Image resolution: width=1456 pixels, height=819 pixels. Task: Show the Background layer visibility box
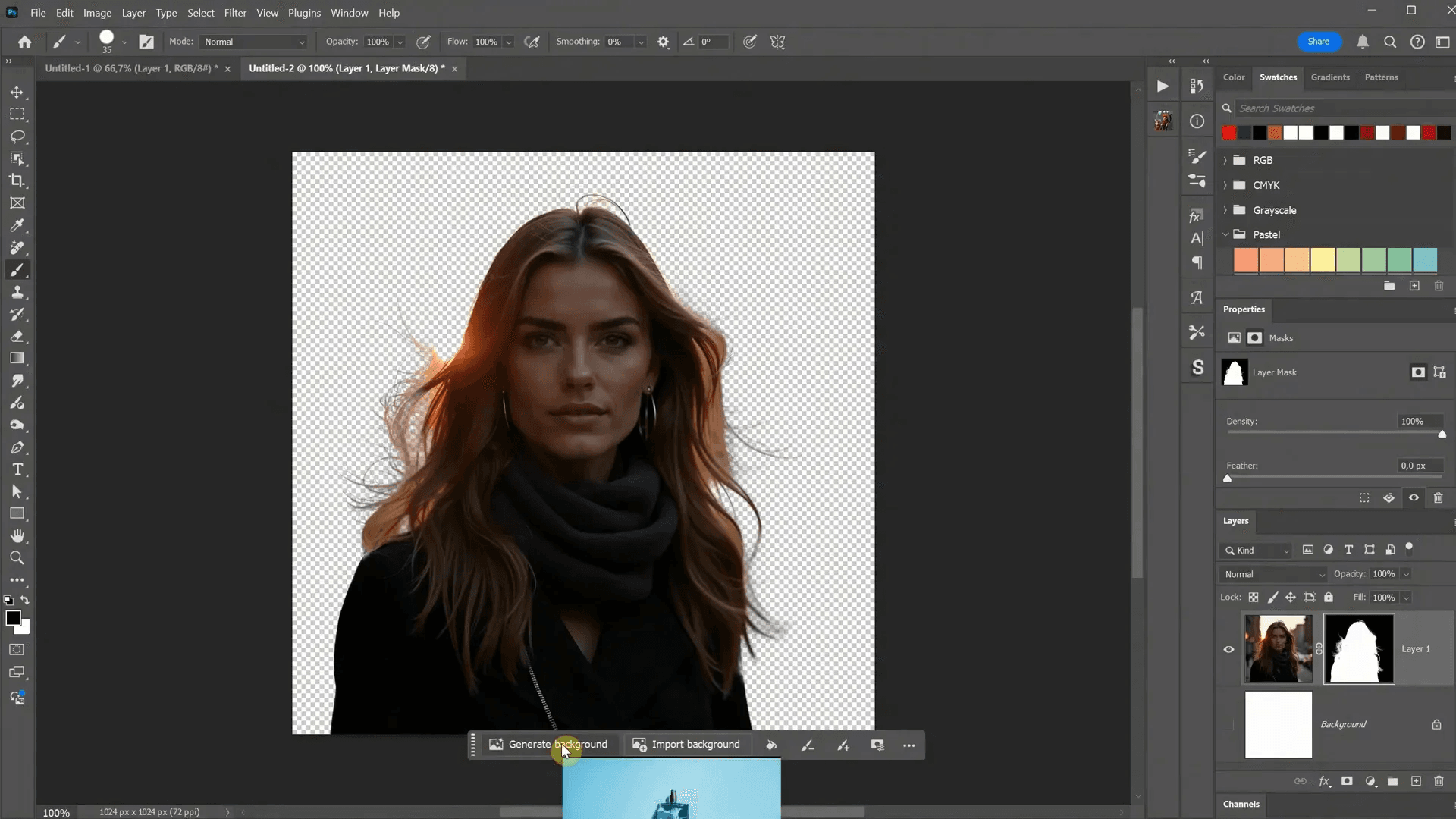[x=1228, y=725]
